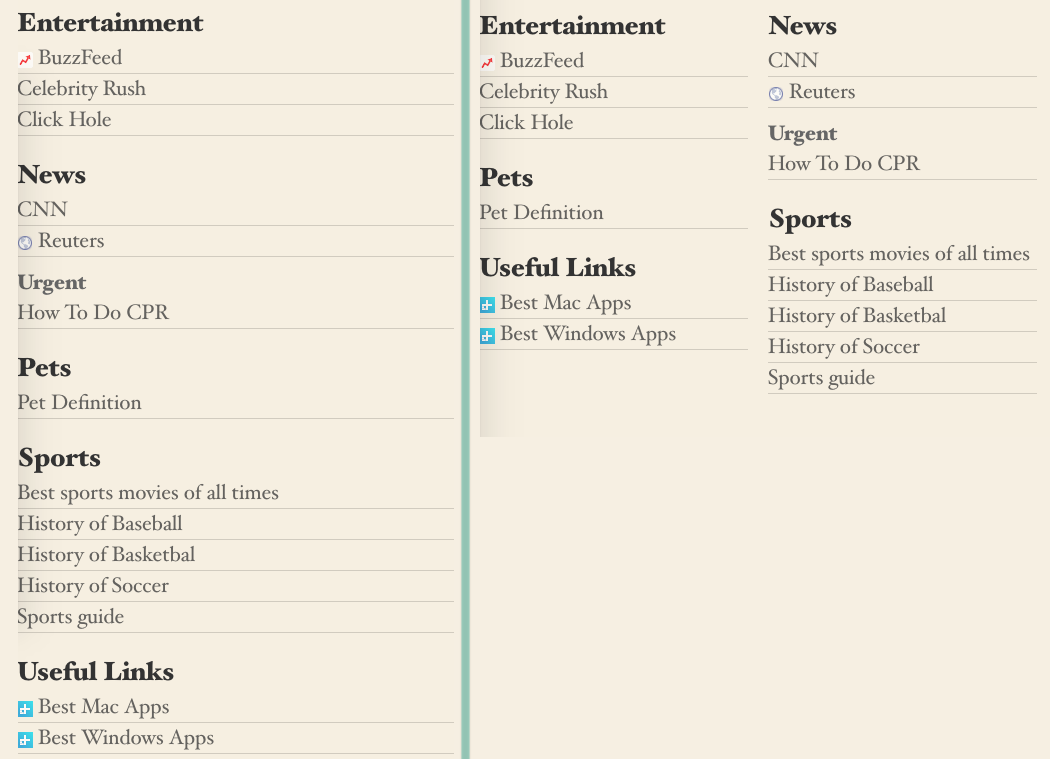Open Celebrity Rush in the two-column layout
The image size is (1050, 759).
pyautogui.click(x=544, y=91)
